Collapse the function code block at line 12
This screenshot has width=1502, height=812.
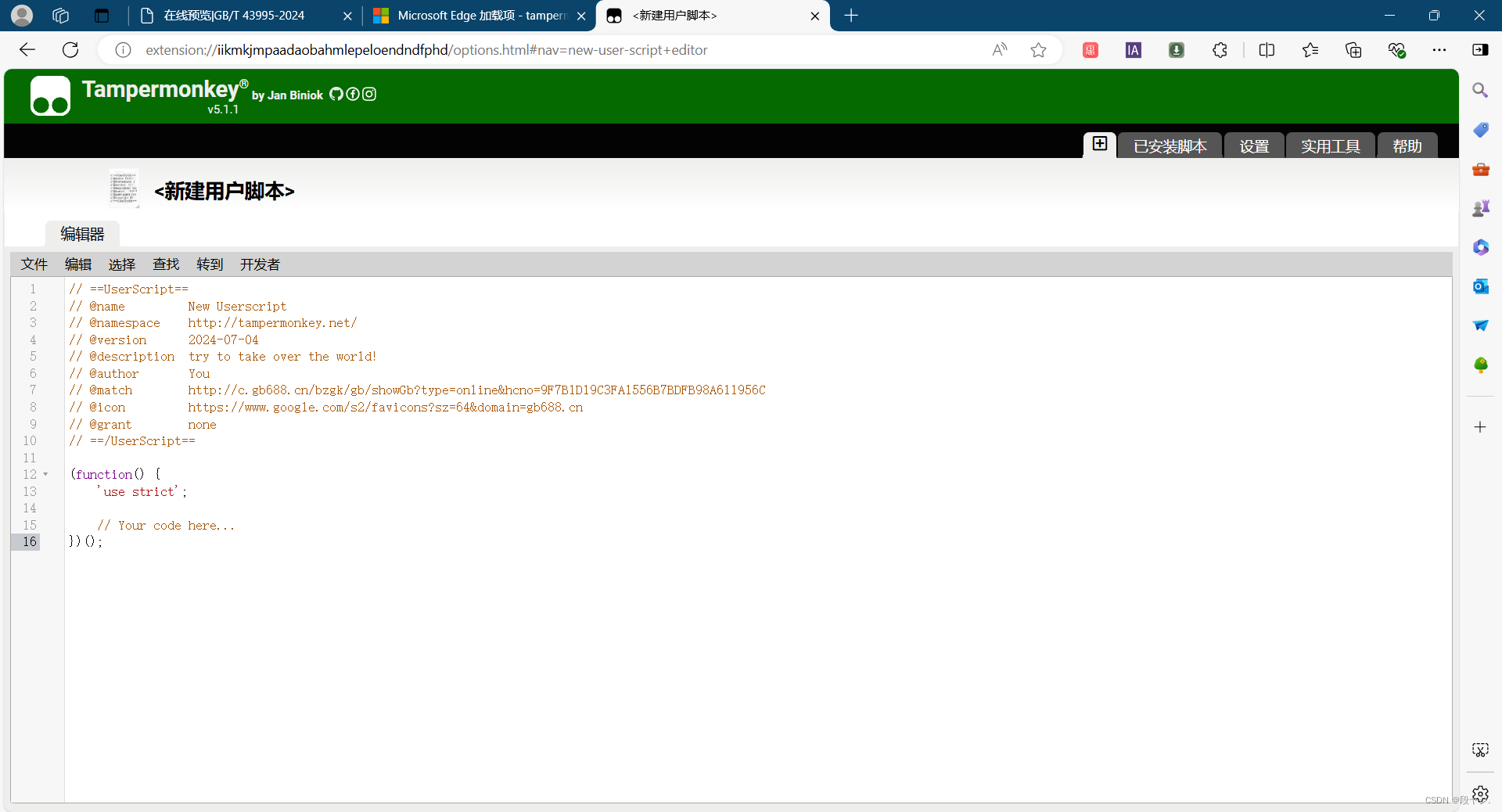pyautogui.click(x=45, y=474)
